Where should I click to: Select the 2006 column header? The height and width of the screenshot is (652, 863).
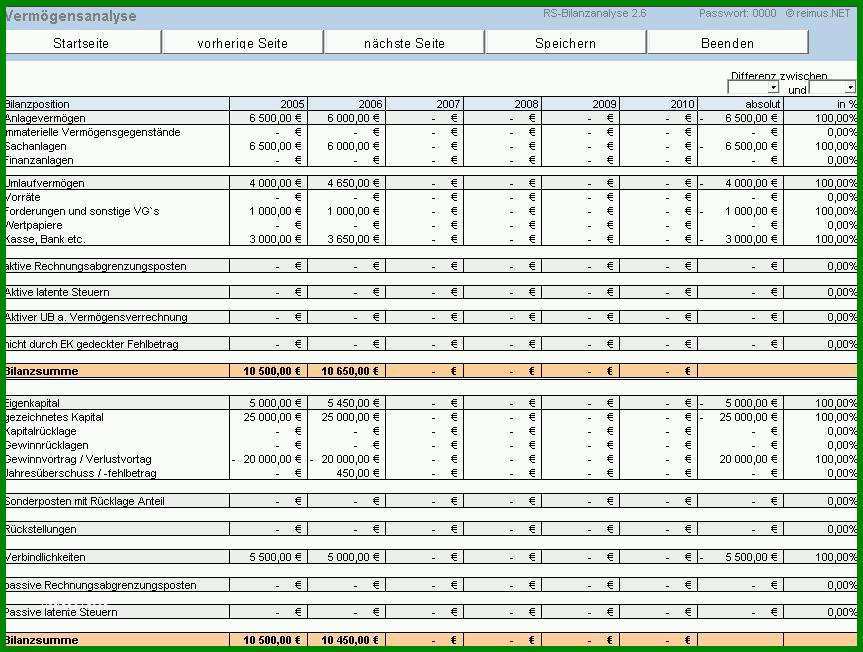[x=347, y=104]
